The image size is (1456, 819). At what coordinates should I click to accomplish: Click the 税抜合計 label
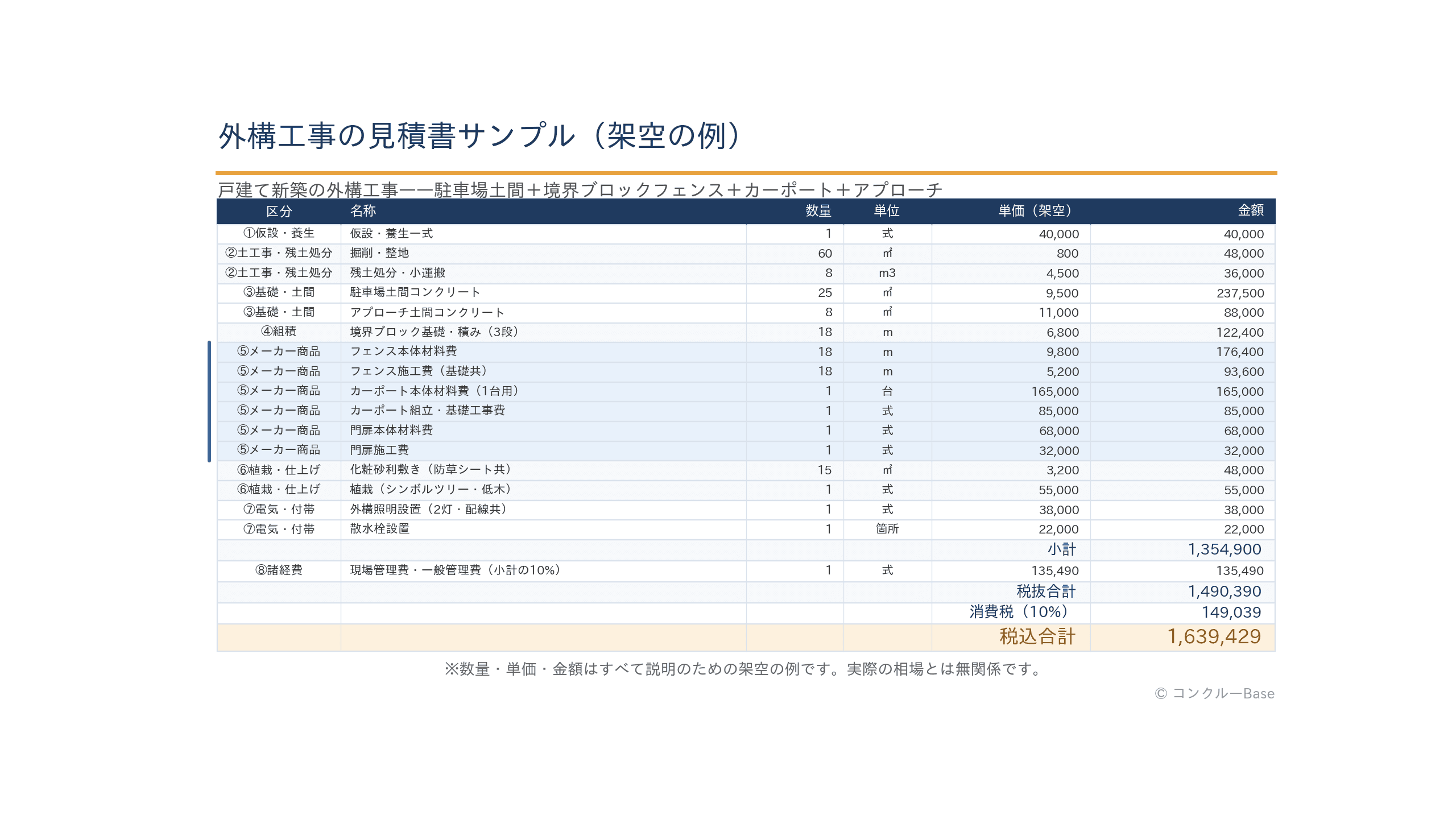click(x=1046, y=591)
